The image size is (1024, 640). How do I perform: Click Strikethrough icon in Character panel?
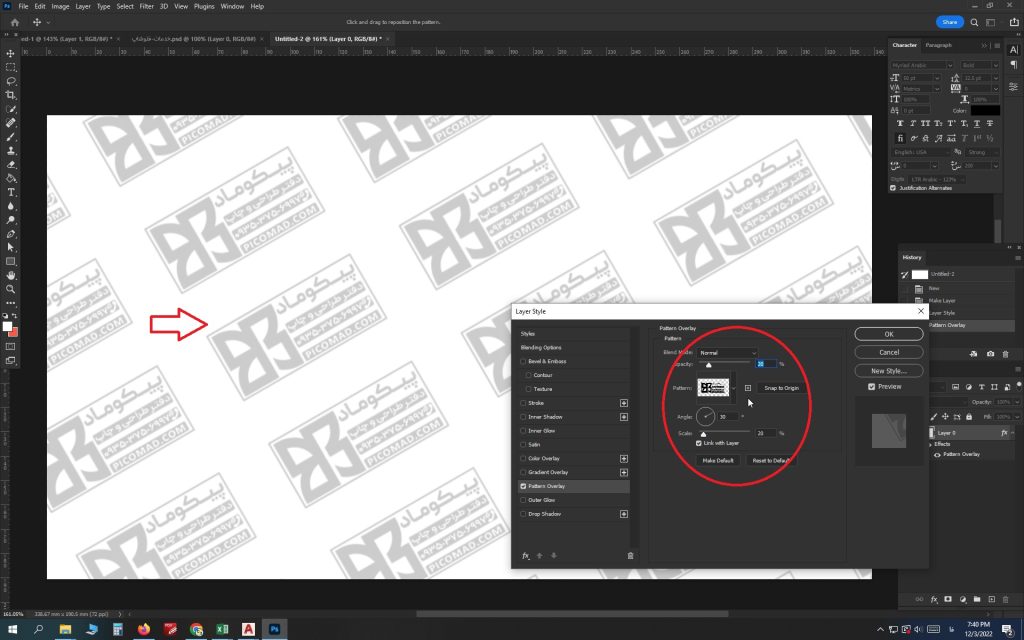[x=990, y=123]
